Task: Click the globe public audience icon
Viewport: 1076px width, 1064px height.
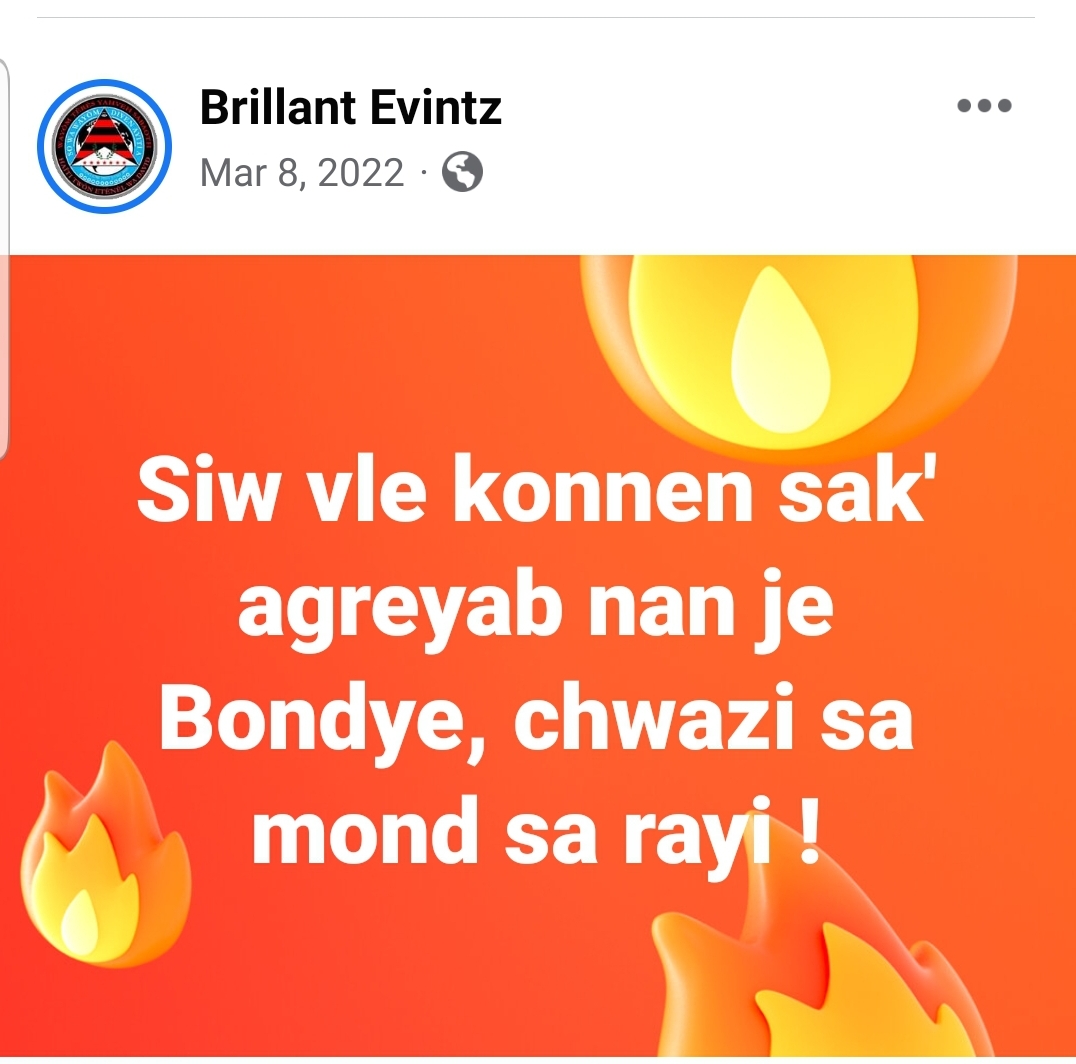Action: tap(462, 172)
